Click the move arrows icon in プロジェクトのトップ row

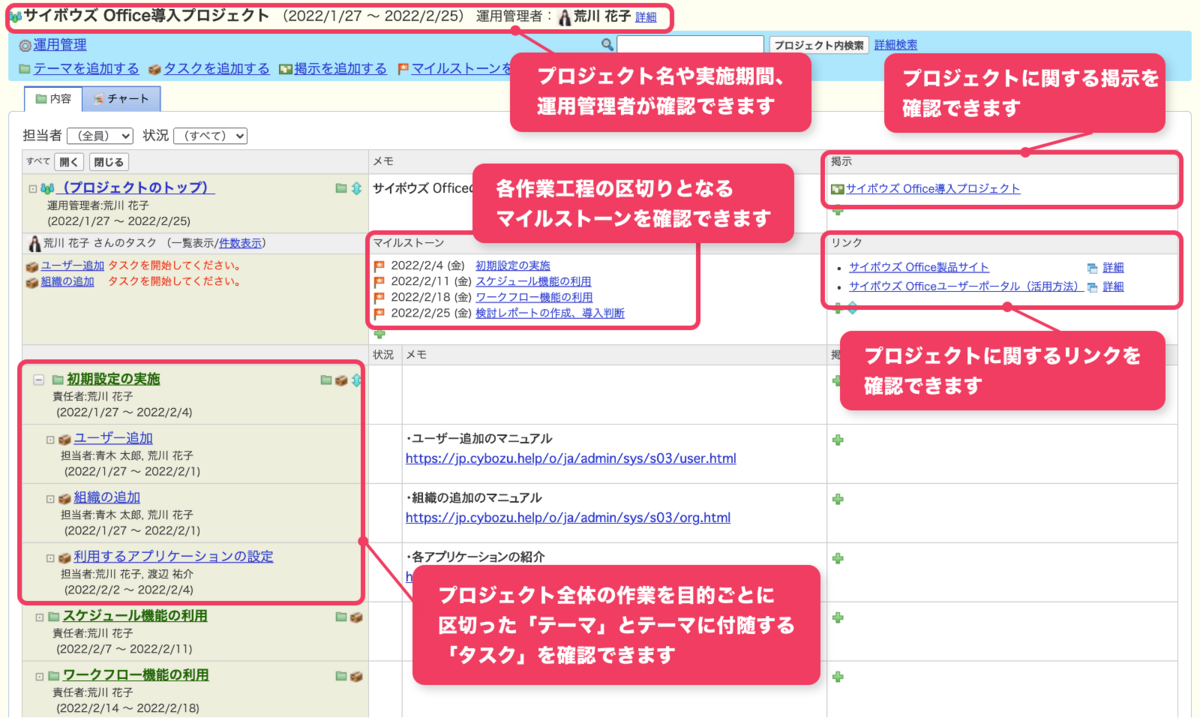(x=356, y=188)
